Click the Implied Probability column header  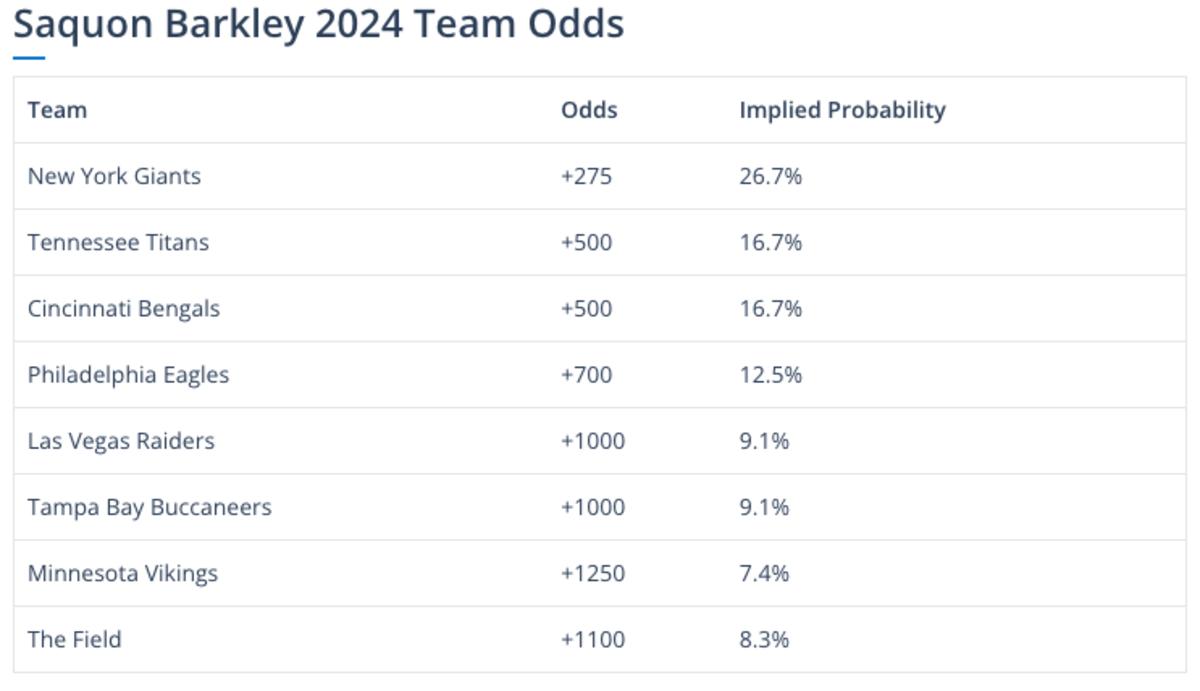[842, 110]
